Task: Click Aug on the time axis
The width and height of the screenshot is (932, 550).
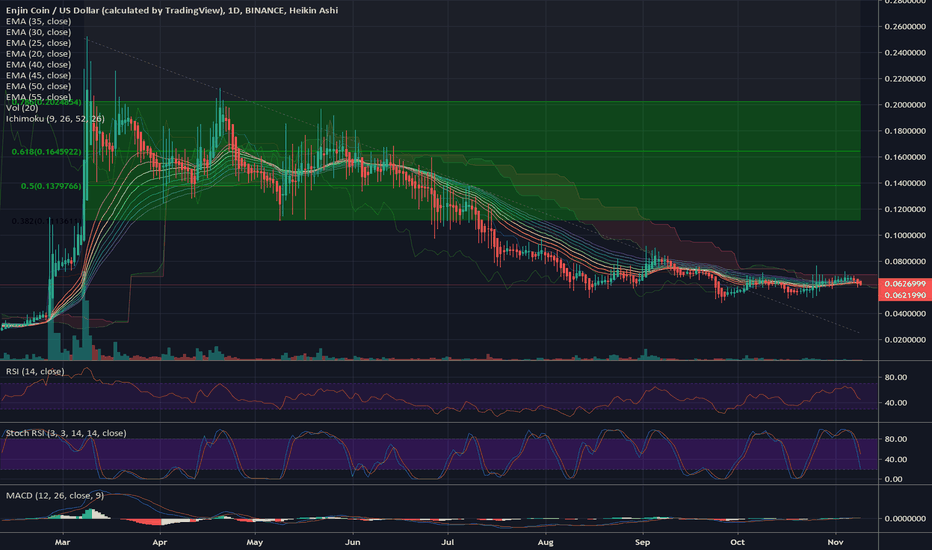Action: pyautogui.click(x=545, y=542)
